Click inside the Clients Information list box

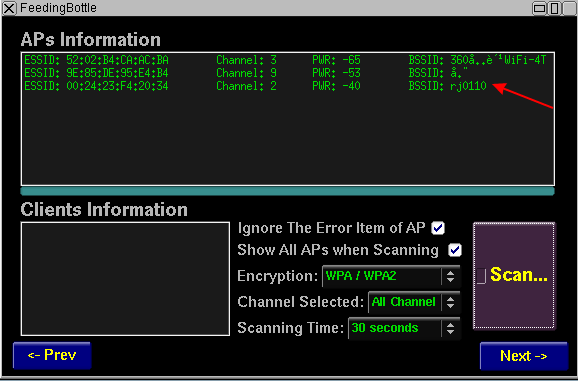click(125, 279)
